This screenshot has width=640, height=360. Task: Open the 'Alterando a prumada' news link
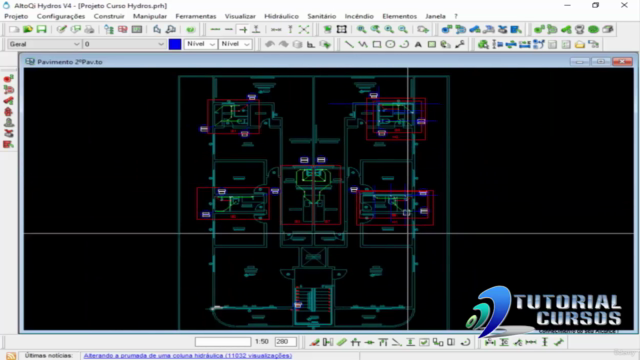(x=188, y=356)
